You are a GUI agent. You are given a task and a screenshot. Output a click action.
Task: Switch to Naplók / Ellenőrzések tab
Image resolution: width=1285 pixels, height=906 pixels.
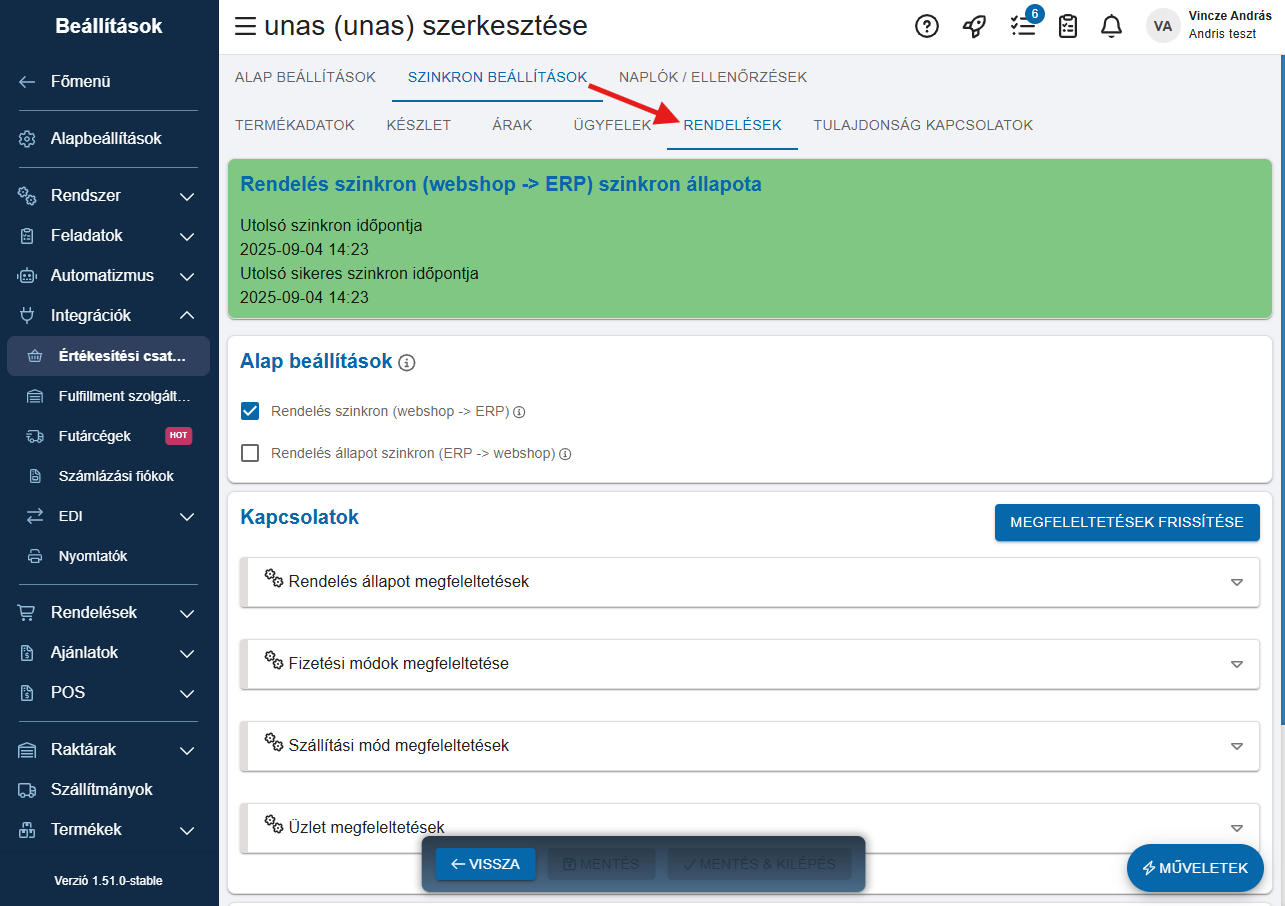pyautogui.click(x=712, y=77)
